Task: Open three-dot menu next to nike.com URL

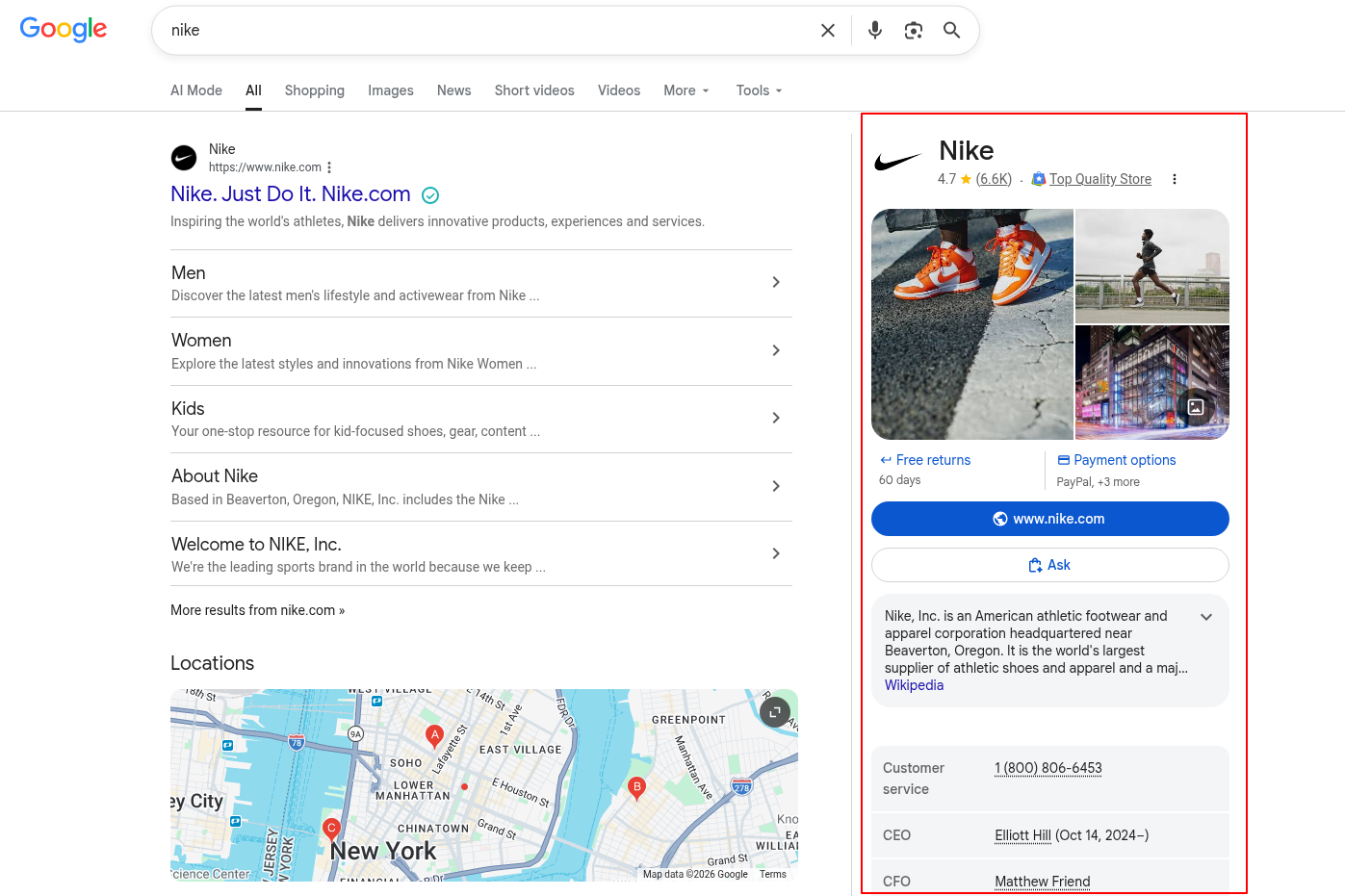Action: pos(329,167)
